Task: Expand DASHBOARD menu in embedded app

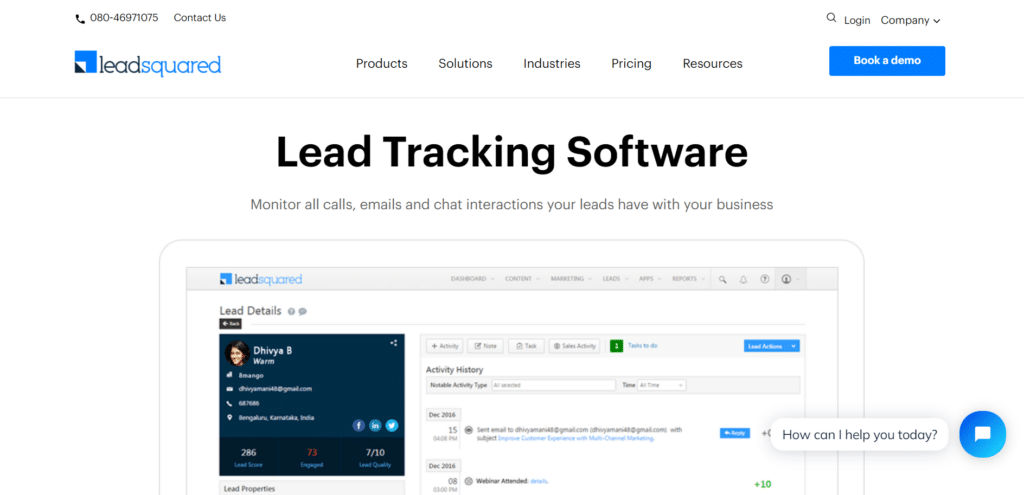Action: (x=472, y=279)
